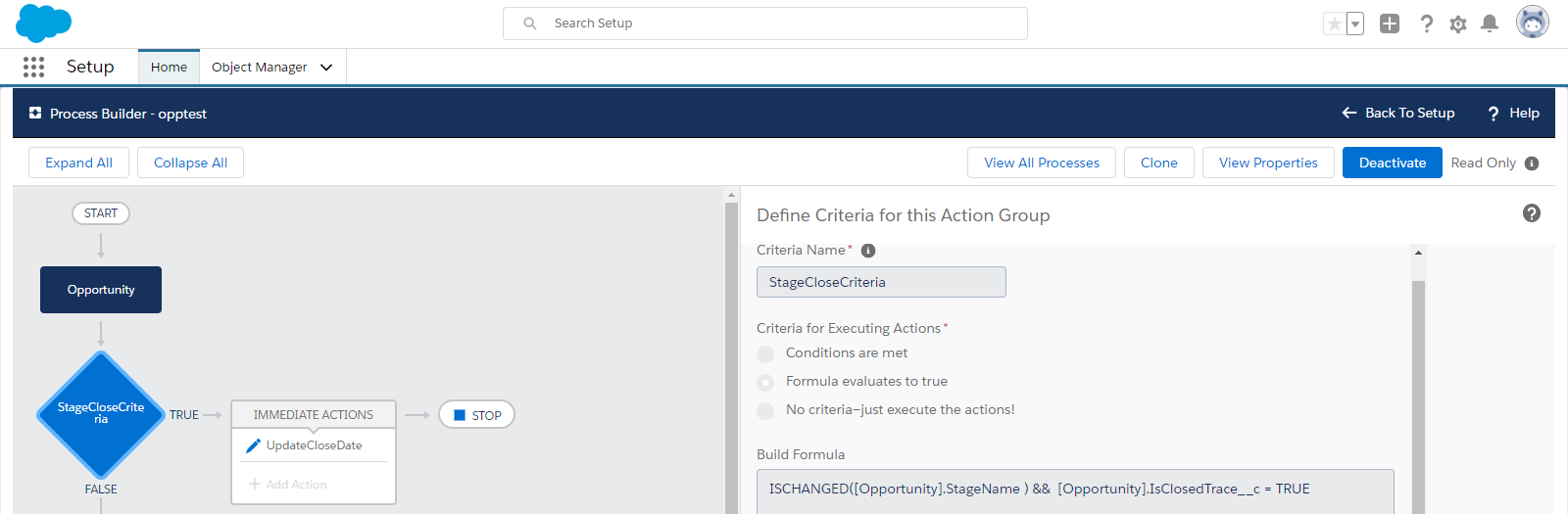Viewport: 1568px width, 514px height.
Task: Click Add Action in immediate actions
Action: click(288, 484)
